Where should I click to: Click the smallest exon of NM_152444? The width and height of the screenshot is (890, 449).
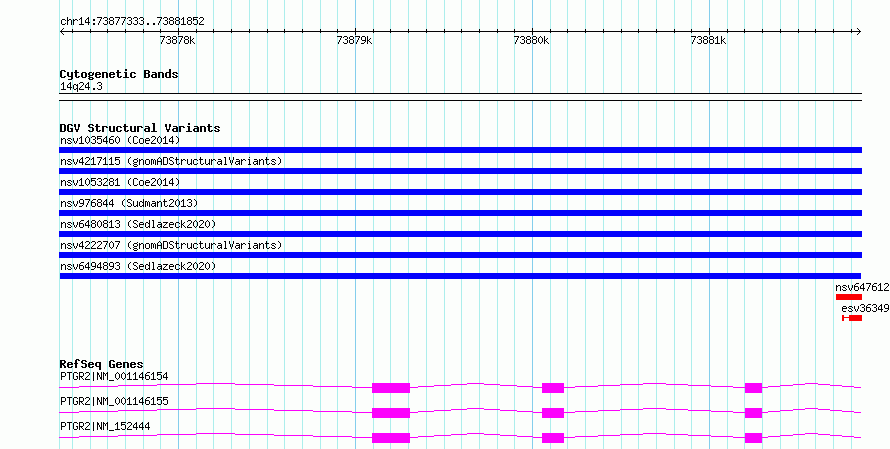pyautogui.click(x=753, y=438)
